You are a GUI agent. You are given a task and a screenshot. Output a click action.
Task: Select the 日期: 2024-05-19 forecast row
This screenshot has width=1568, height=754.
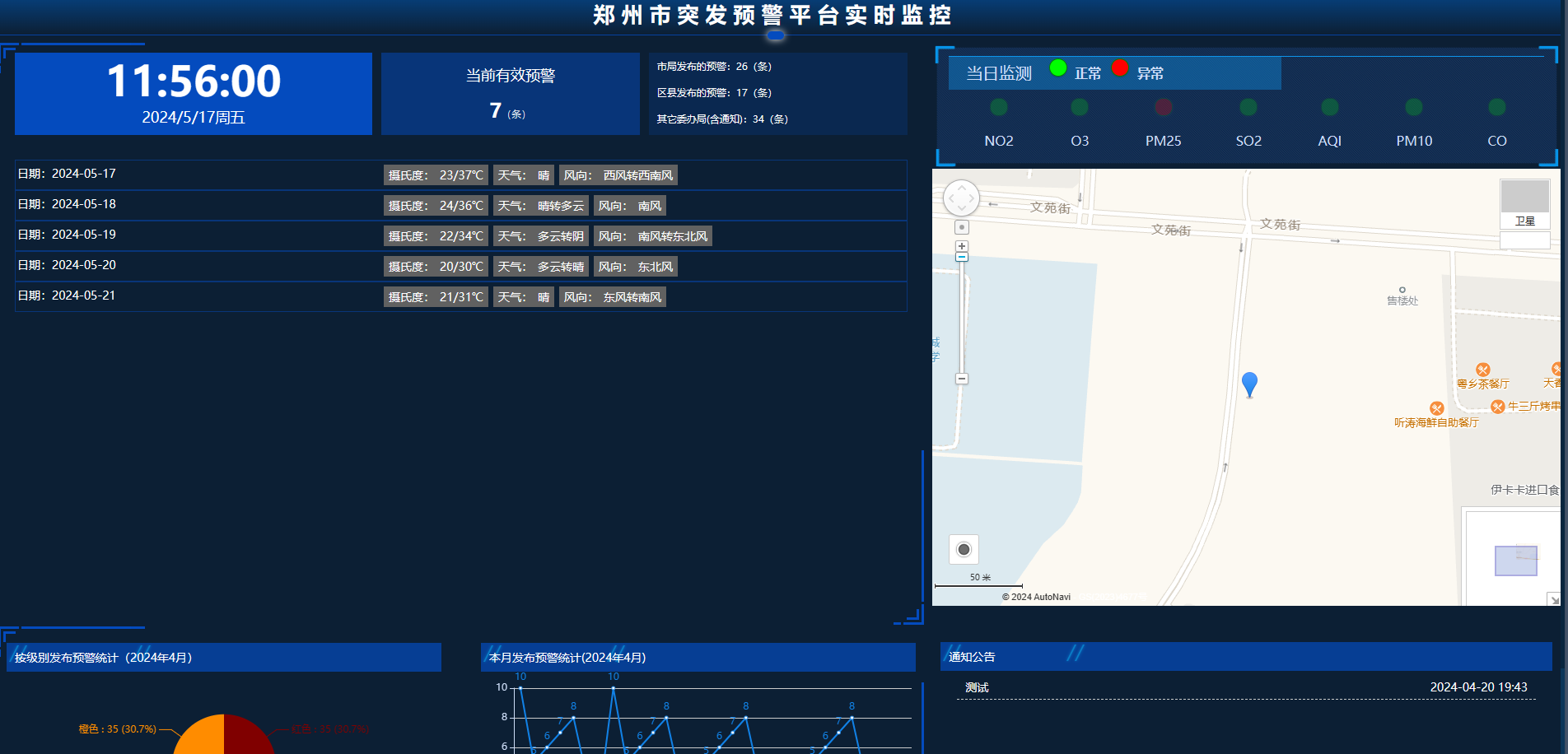click(x=461, y=235)
